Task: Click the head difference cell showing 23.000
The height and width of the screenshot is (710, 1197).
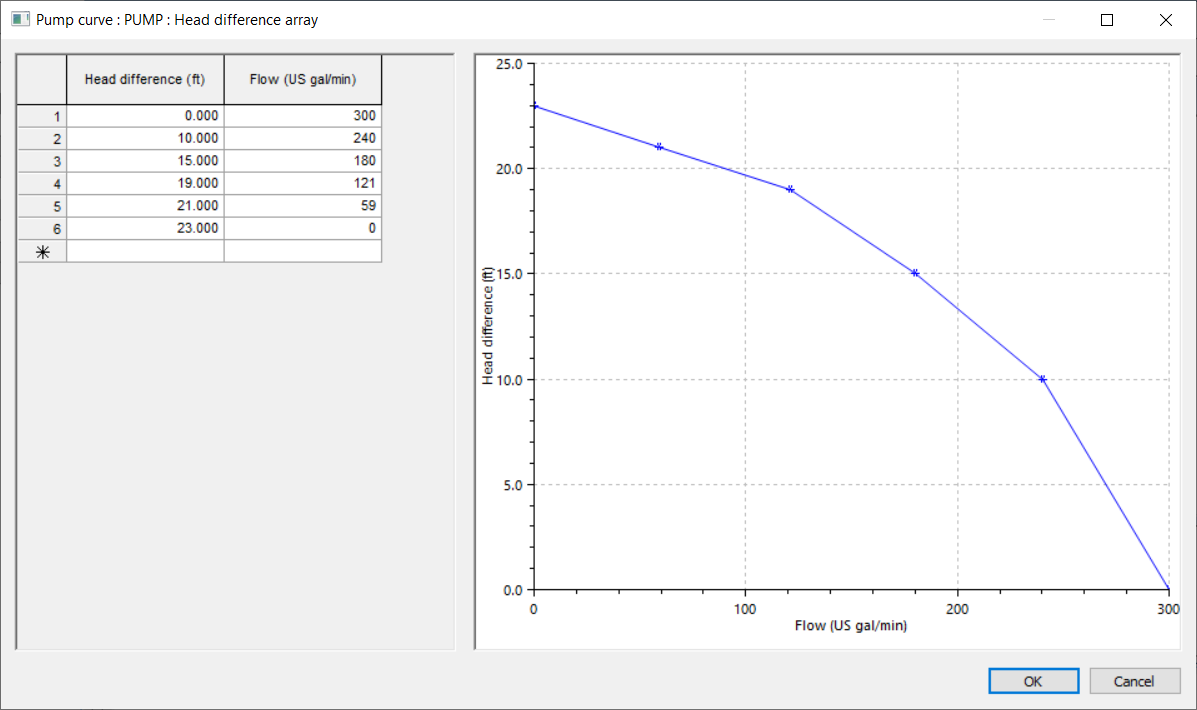Action: pos(145,228)
